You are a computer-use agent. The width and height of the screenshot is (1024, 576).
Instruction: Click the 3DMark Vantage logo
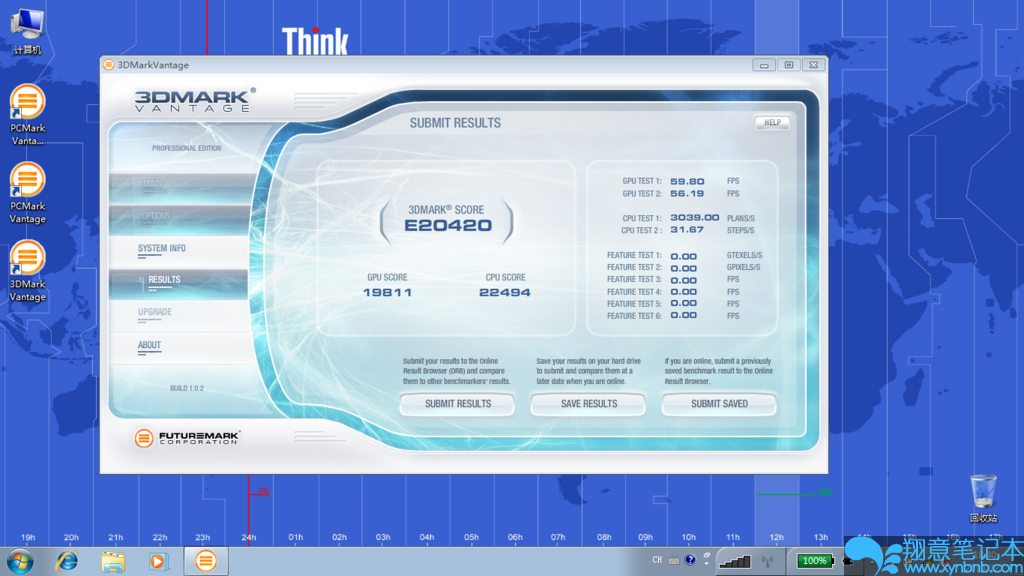(x=195, y=101)
